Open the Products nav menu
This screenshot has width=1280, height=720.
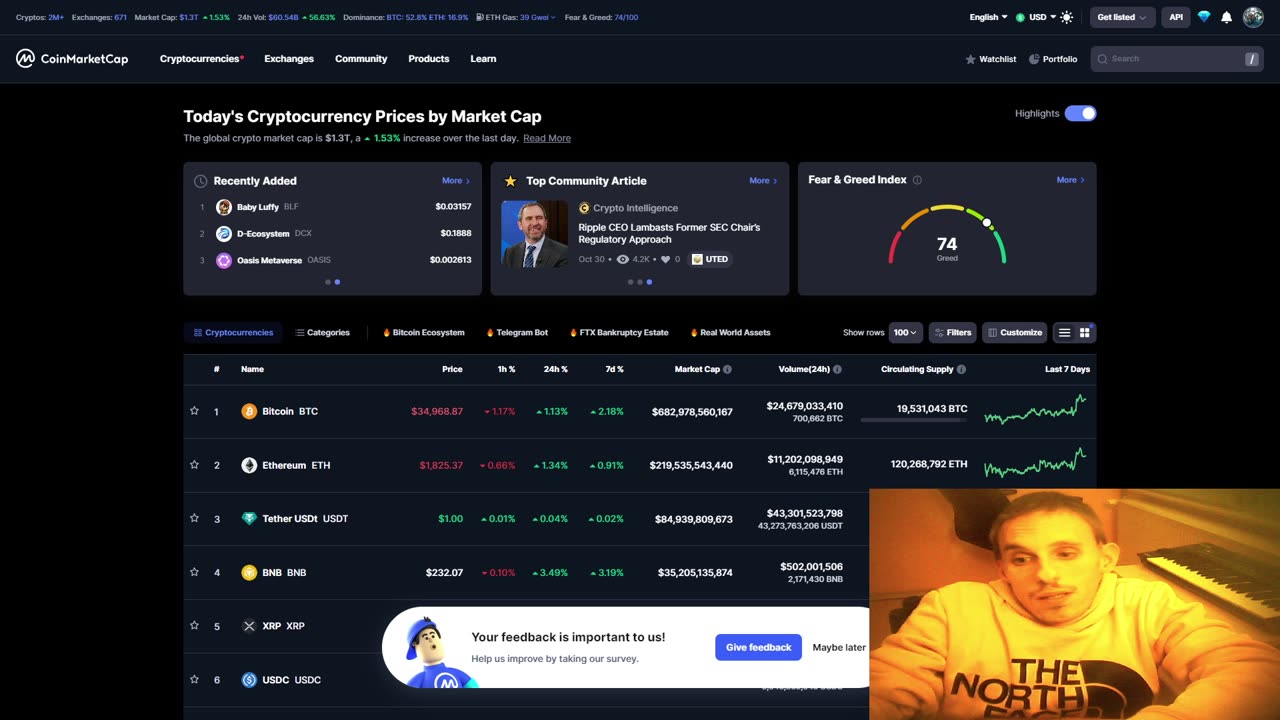[429, 59]
